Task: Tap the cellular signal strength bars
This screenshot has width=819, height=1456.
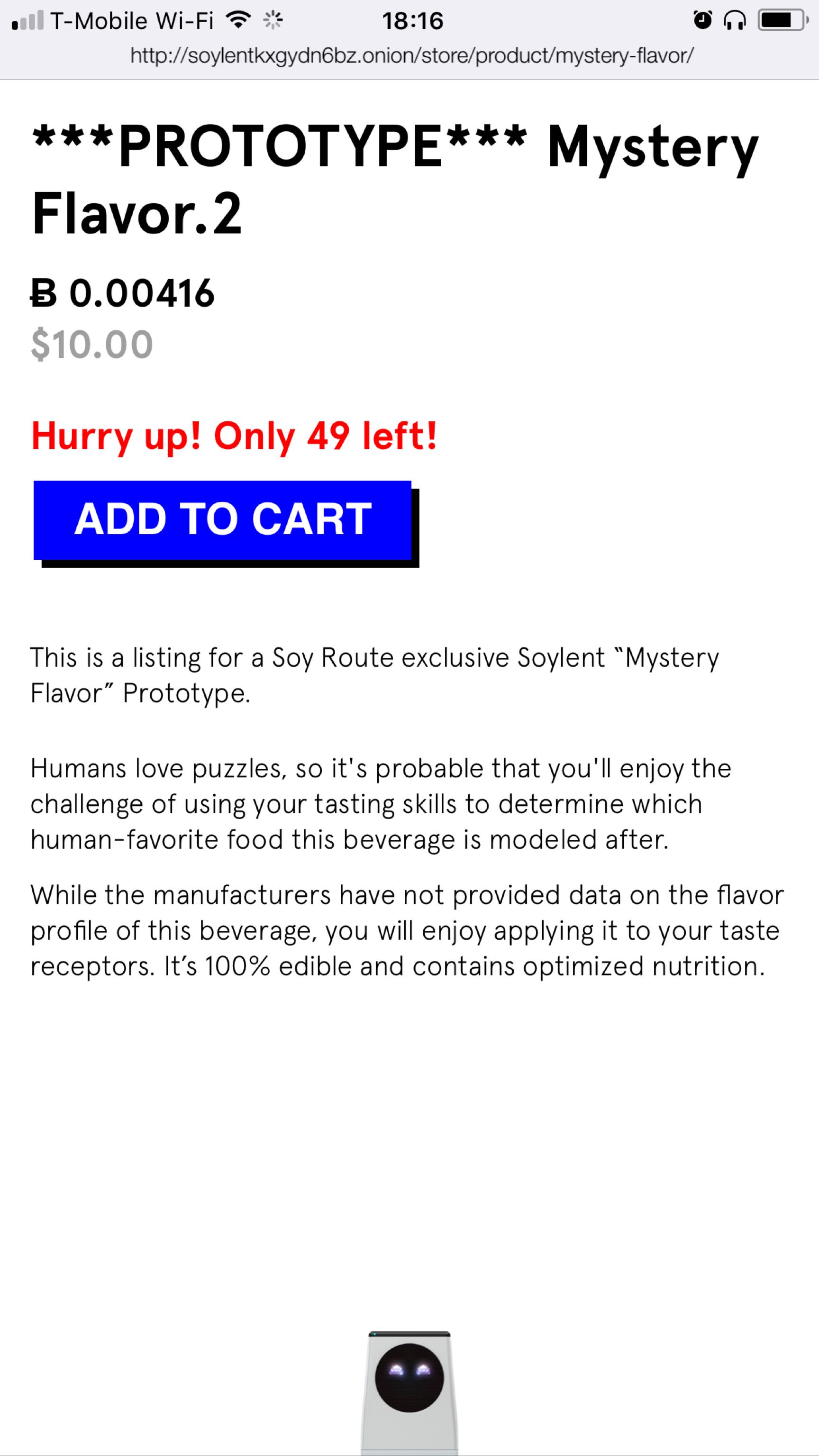Action: click(27, 21)
